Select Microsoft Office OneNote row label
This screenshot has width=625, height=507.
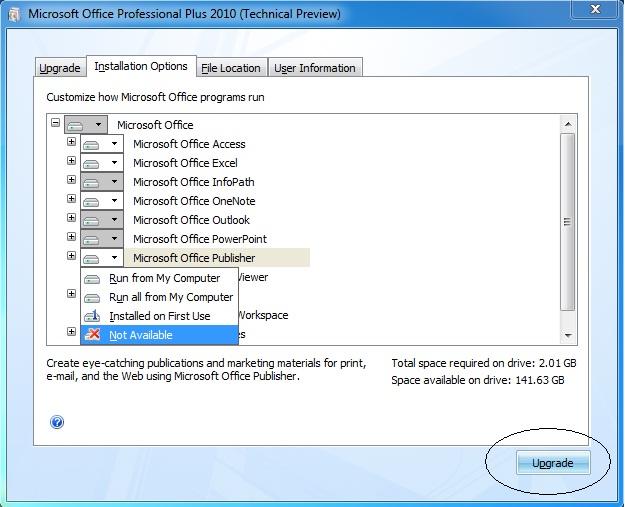[194, 201]
